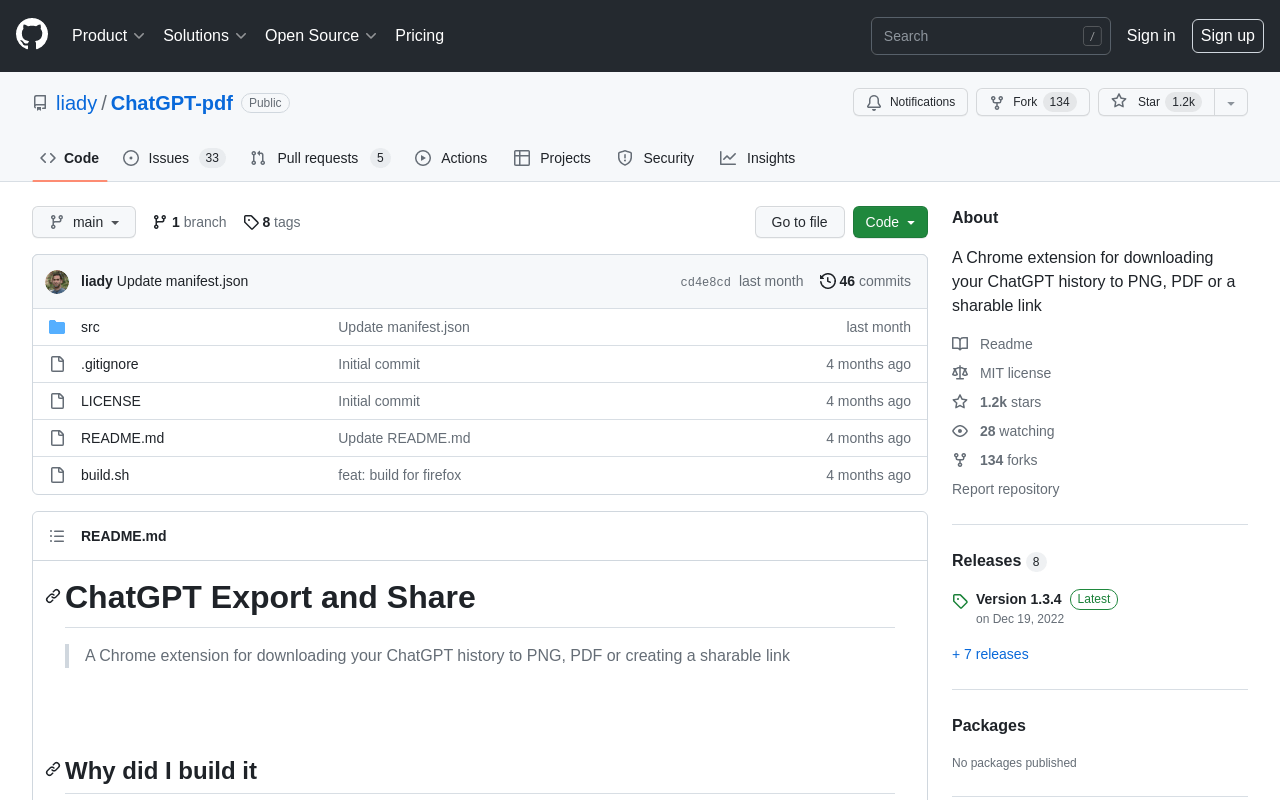Image resolution: width=1280 pixels, height=800 pixels.
Task: Click the Sign in link
Action: point(1151,36)
